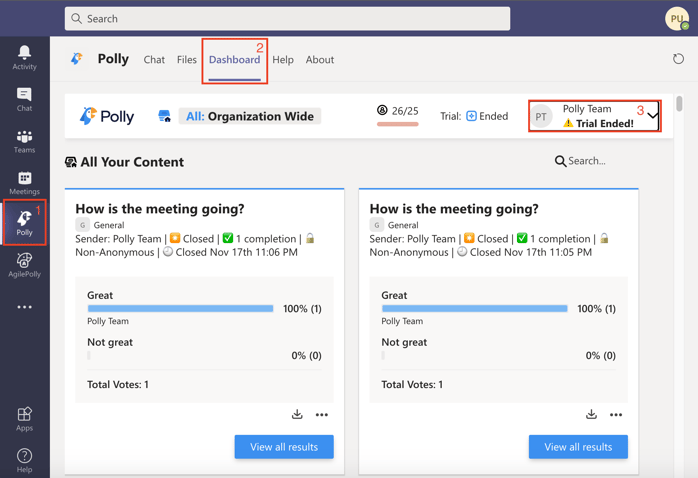Click the 26/25 usage progress bar
Screen dimensions: 698x478
click(x=398, y=124)
